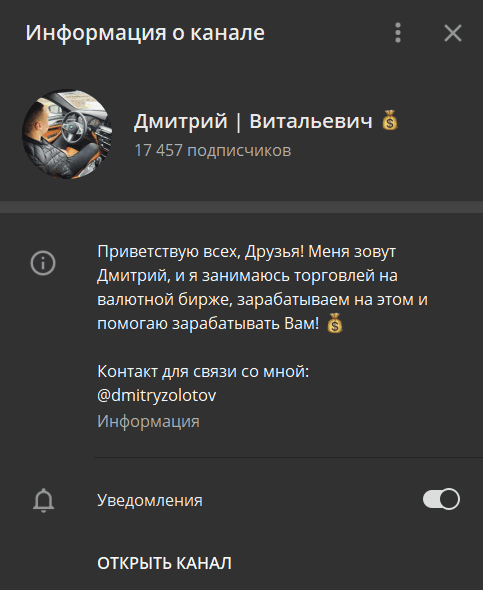Open the @dmitryzolotov contact link
Viewport: 483px width, 590px height.
156,395
